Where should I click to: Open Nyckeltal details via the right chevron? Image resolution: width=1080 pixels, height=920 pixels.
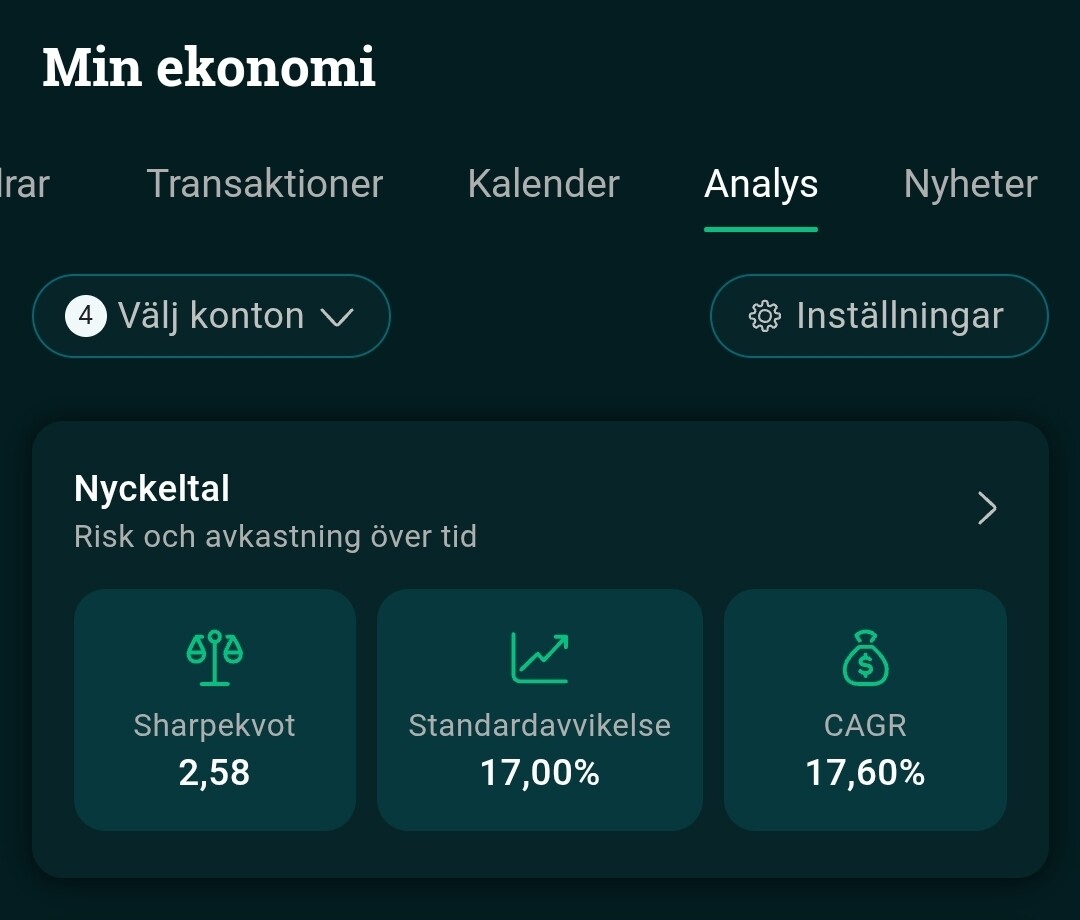tap(987, 509)
